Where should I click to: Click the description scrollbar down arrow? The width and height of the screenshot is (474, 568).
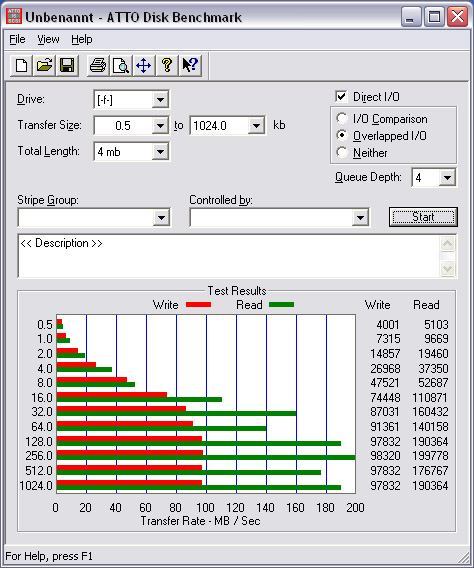click(x=448, y=268)
